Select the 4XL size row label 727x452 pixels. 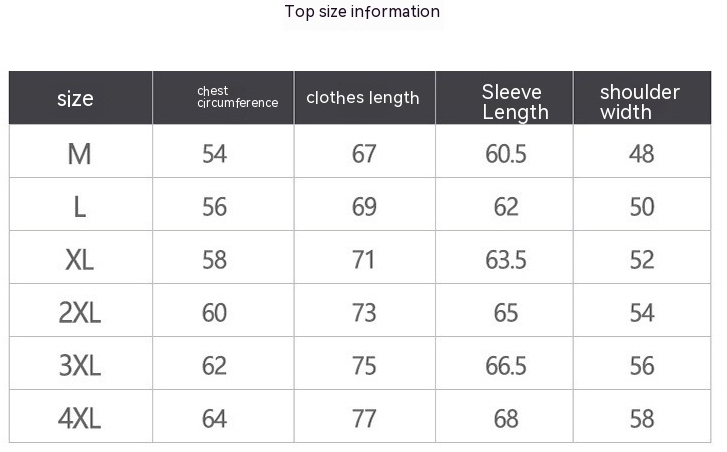(79, 419)
